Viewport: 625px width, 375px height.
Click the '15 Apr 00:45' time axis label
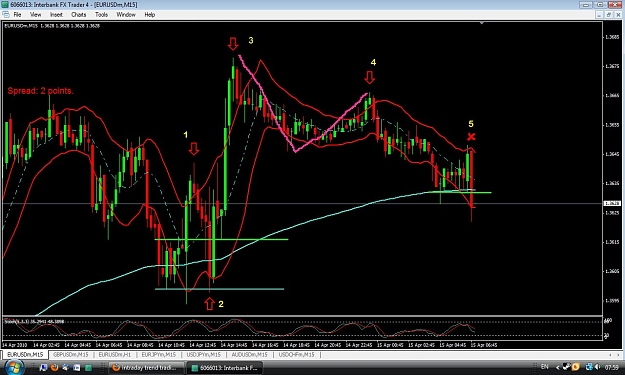point(390,345)
